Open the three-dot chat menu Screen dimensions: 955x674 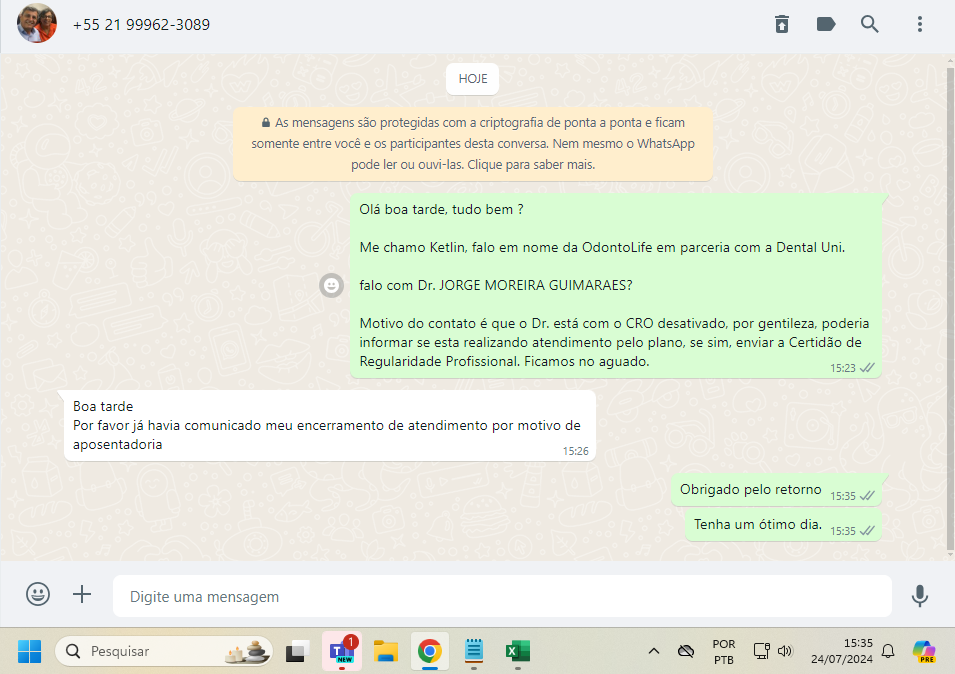[x=920, y=24]
